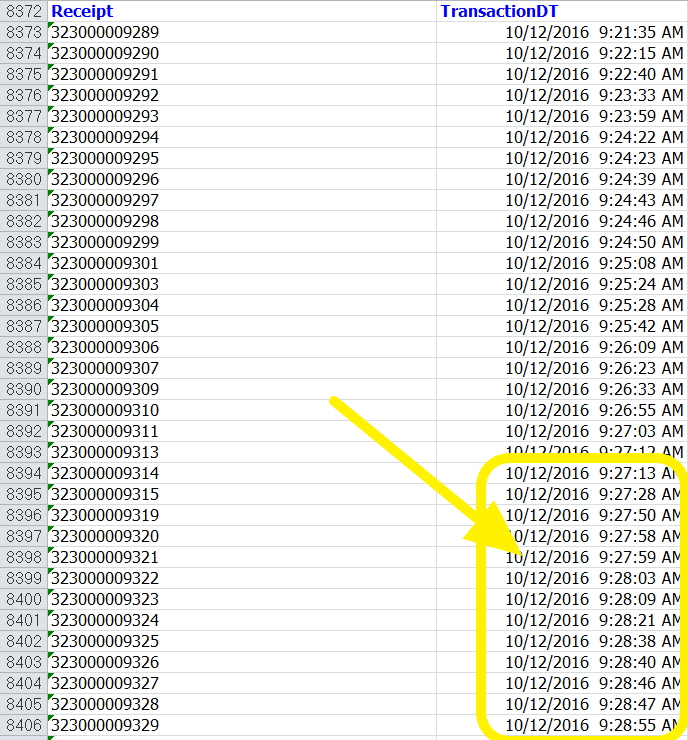Click receipt cell 323000009320
Viewport: 688px width, 740px height.
point(242,536)
